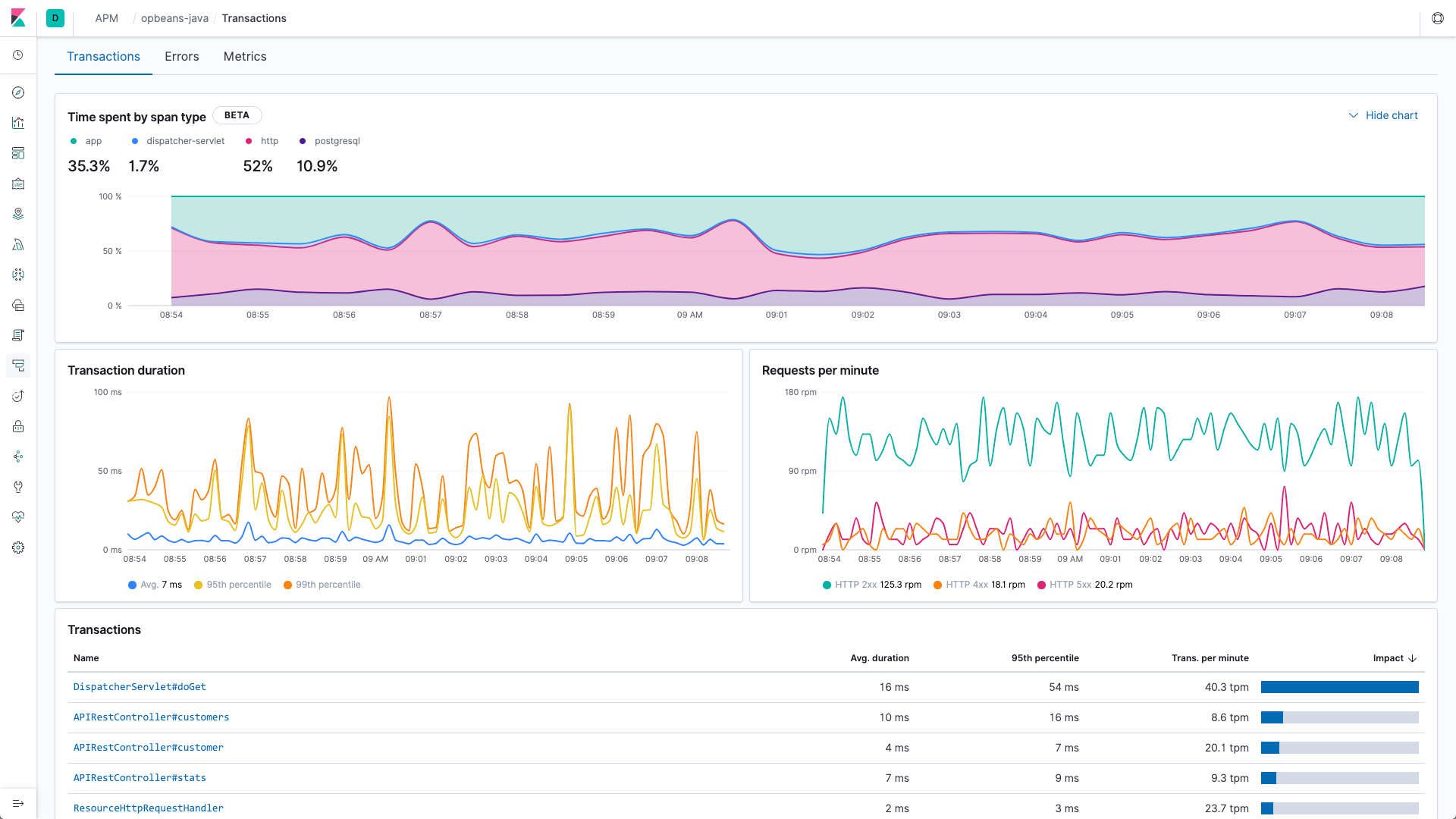Switch to the Errors tab
The height and width of the screenshot is (819, 1456).
point(182,57)
